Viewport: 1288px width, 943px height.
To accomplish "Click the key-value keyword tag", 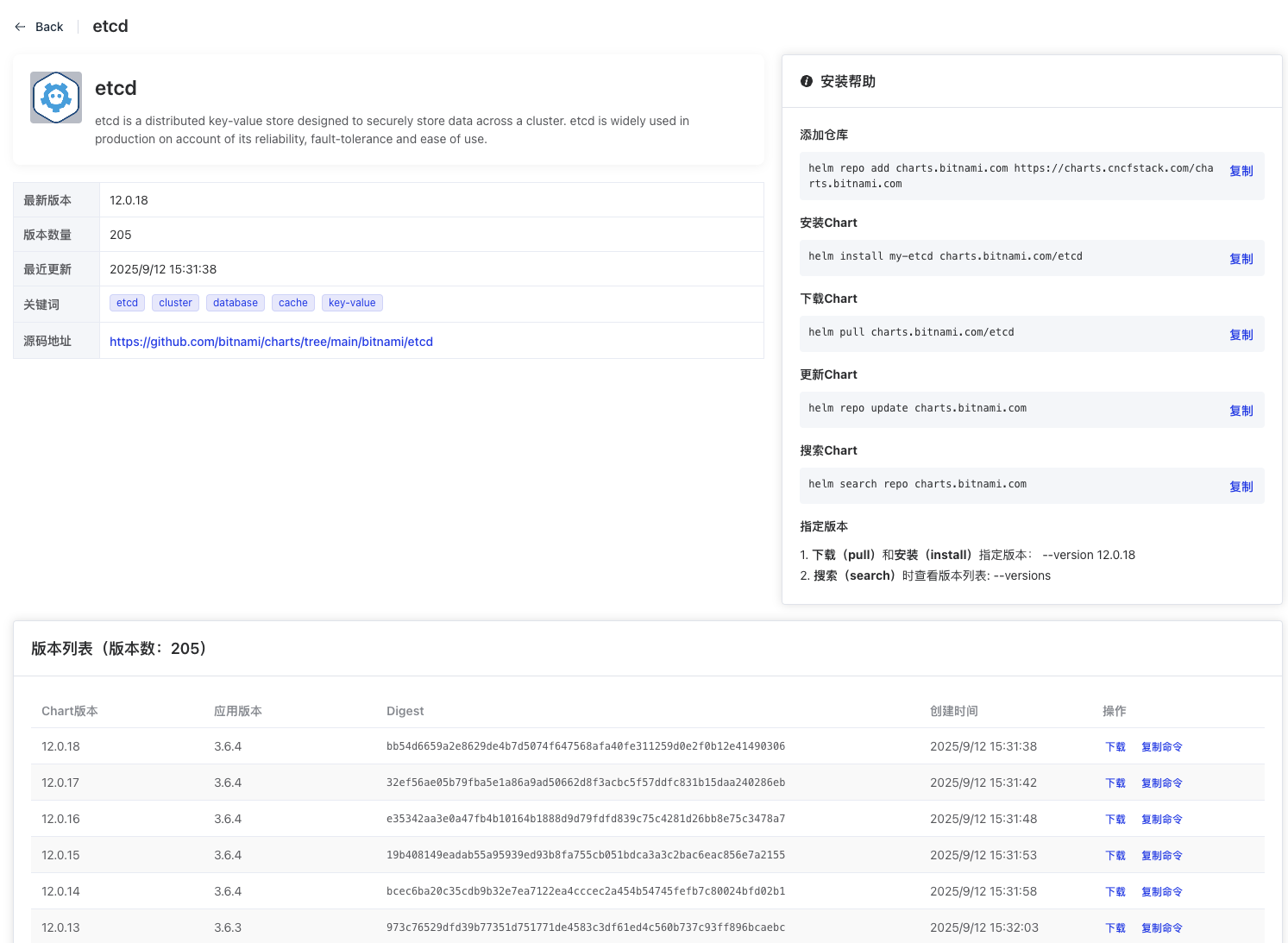I will pyautogui.click(x=352, y=303).
